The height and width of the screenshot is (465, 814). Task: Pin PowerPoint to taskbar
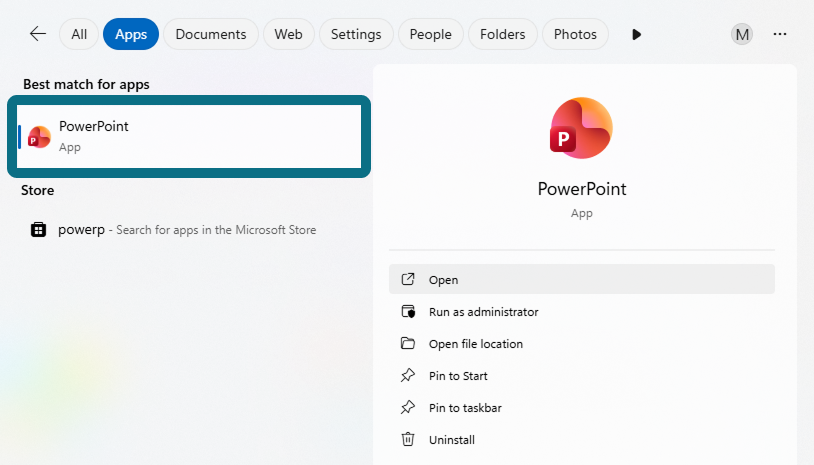[582, 408]
